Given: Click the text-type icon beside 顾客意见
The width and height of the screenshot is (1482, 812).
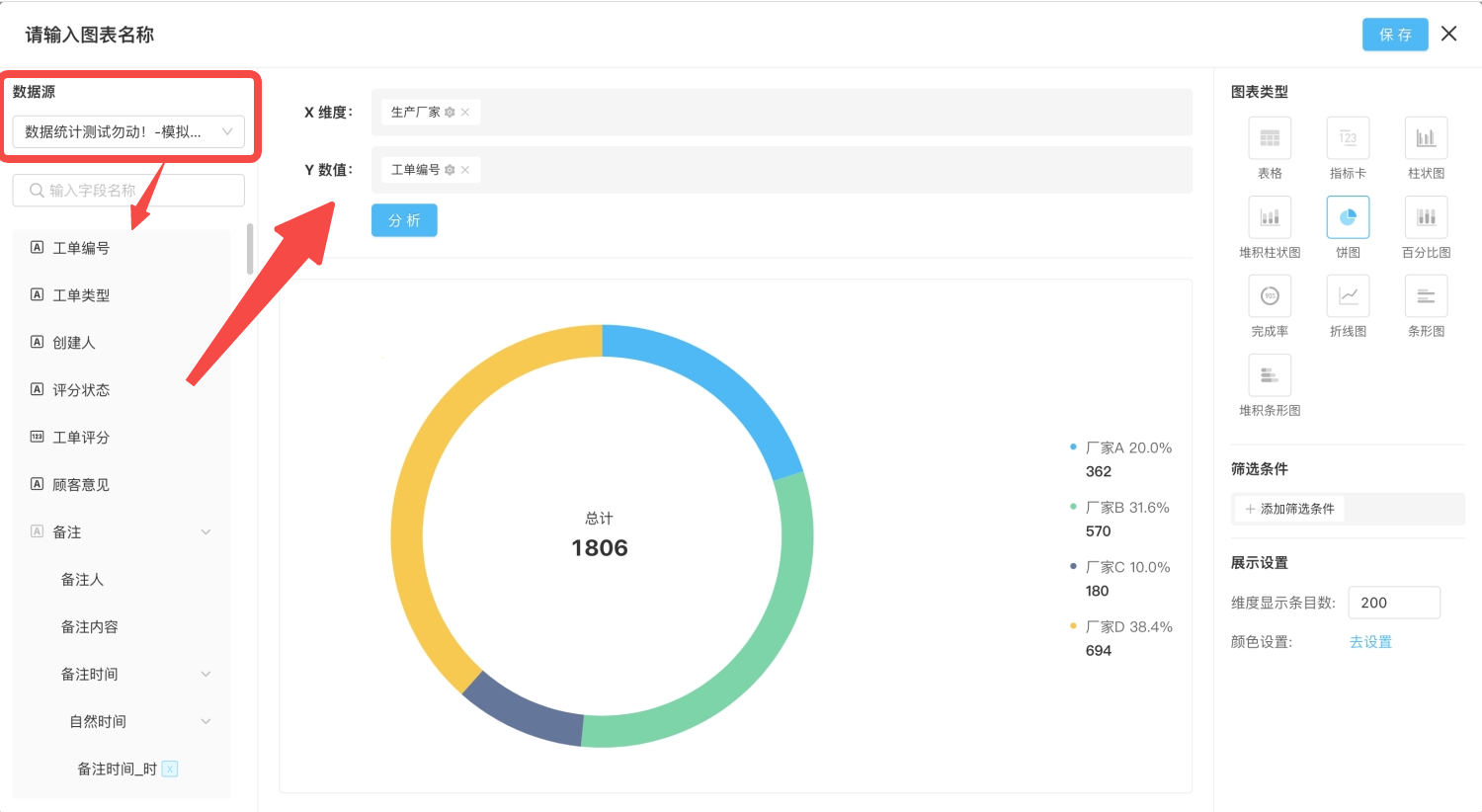Looking at the screenshot, I should point(37,484).
